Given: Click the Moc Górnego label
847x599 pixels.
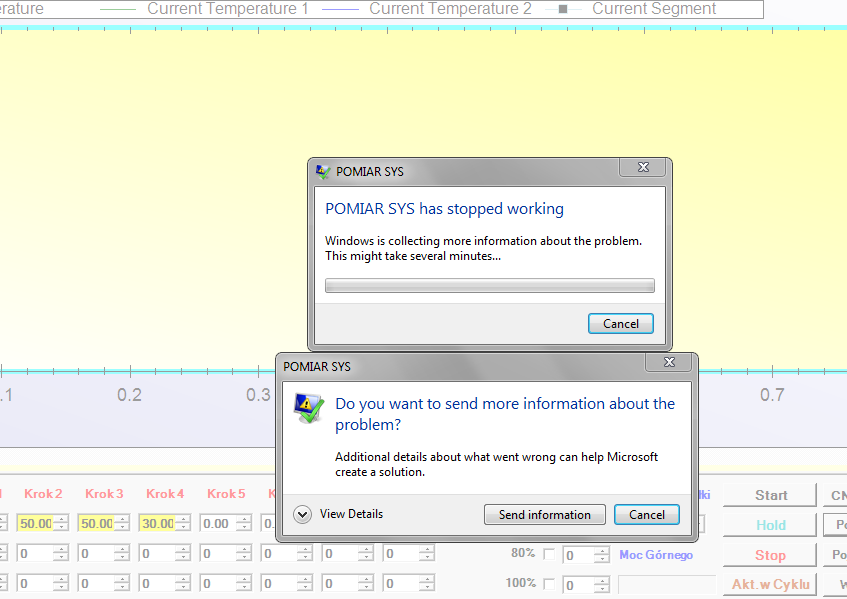Looking at the screenshot, I should (x=656, y=555).
